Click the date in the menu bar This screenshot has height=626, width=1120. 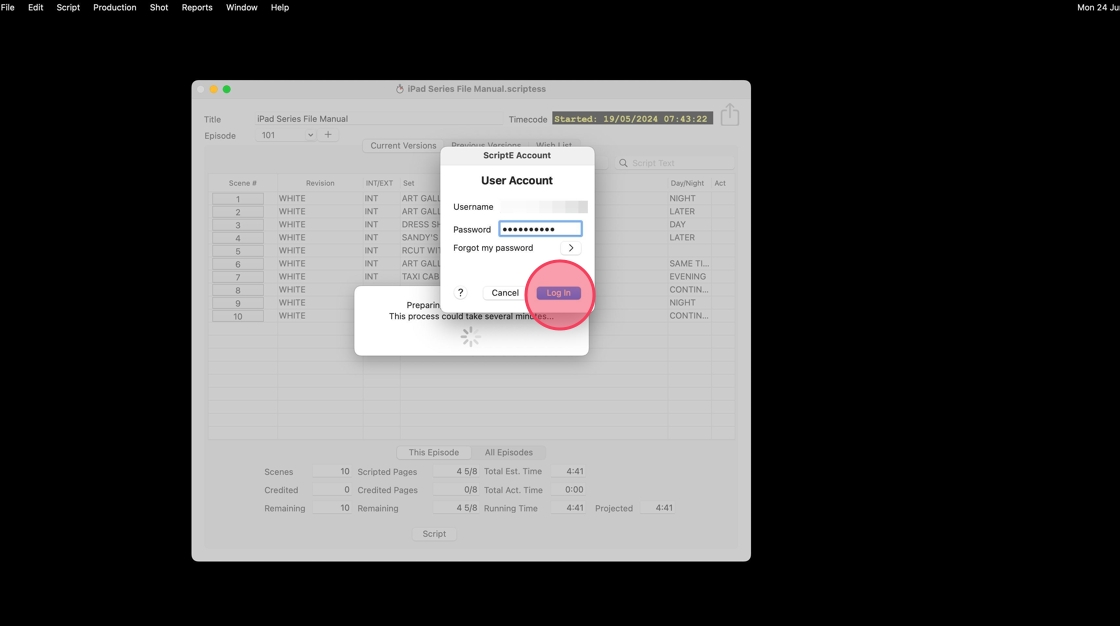tap(1098, 7)
